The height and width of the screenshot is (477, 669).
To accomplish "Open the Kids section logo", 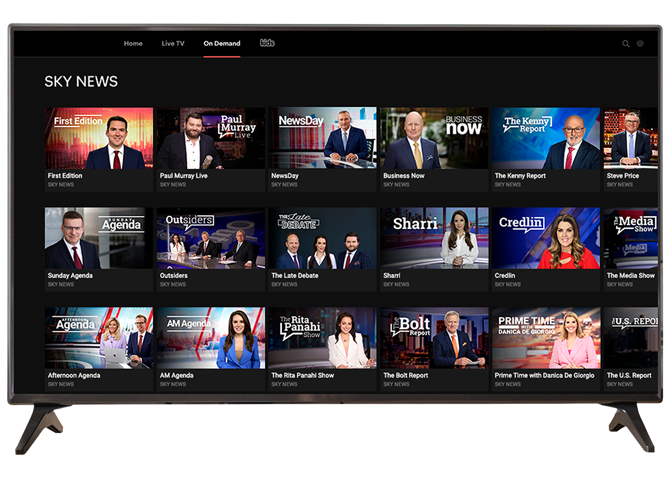I will (x=267, y=43).
